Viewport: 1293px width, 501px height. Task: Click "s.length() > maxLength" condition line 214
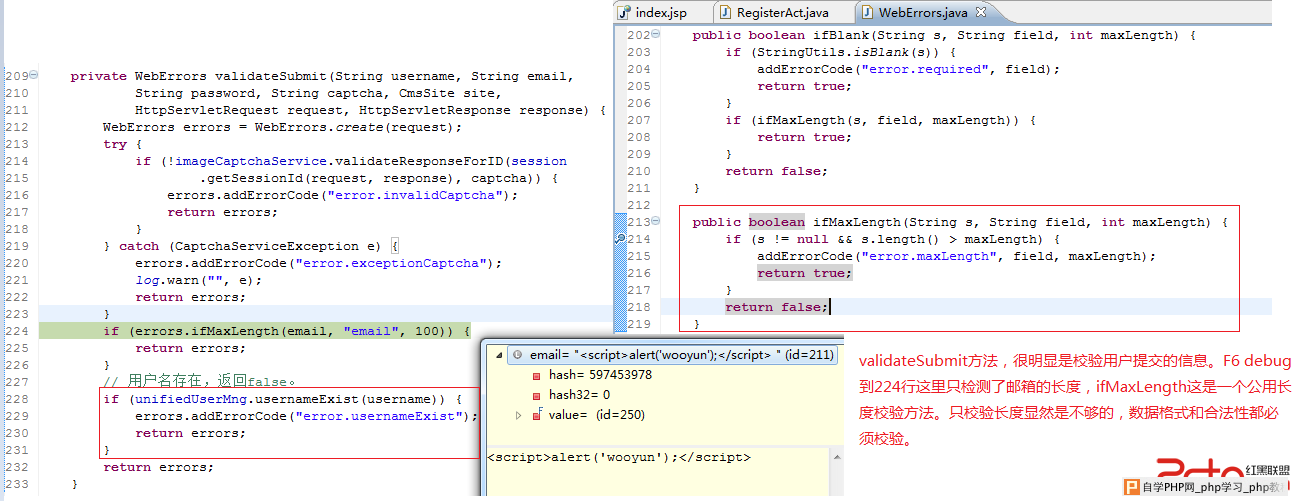pos(948,239)
